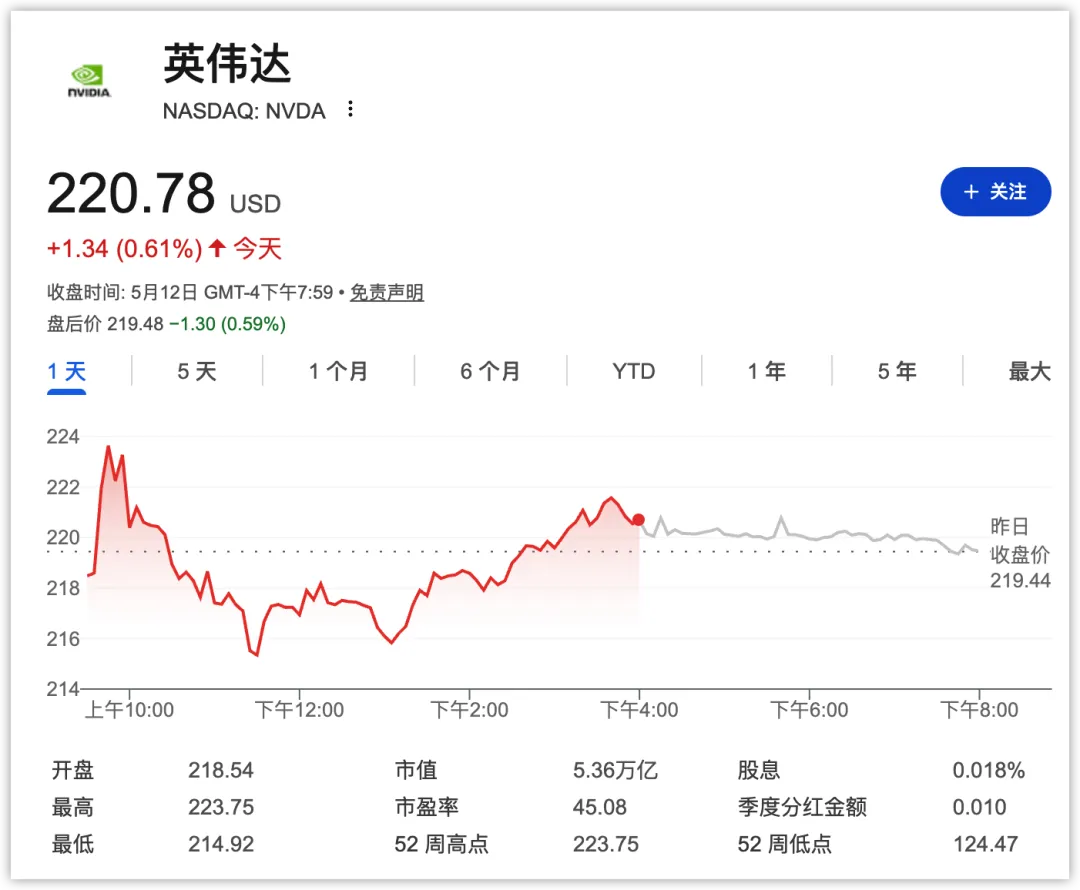The image size is (1080, 890).
Task: Click the red up arrow beside 今天
Action: point(217,248)
